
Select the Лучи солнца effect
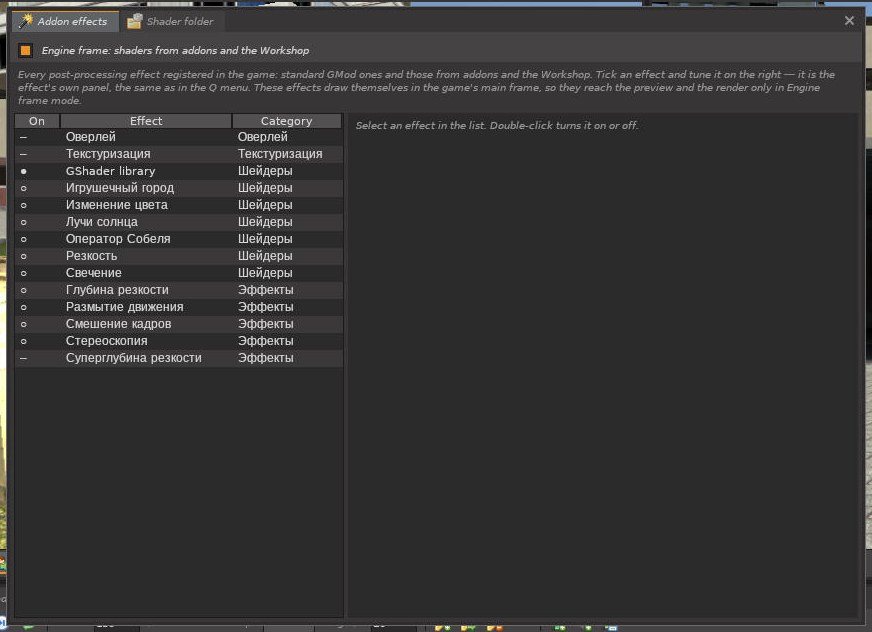pyautogui.click(x=179, y=222)
